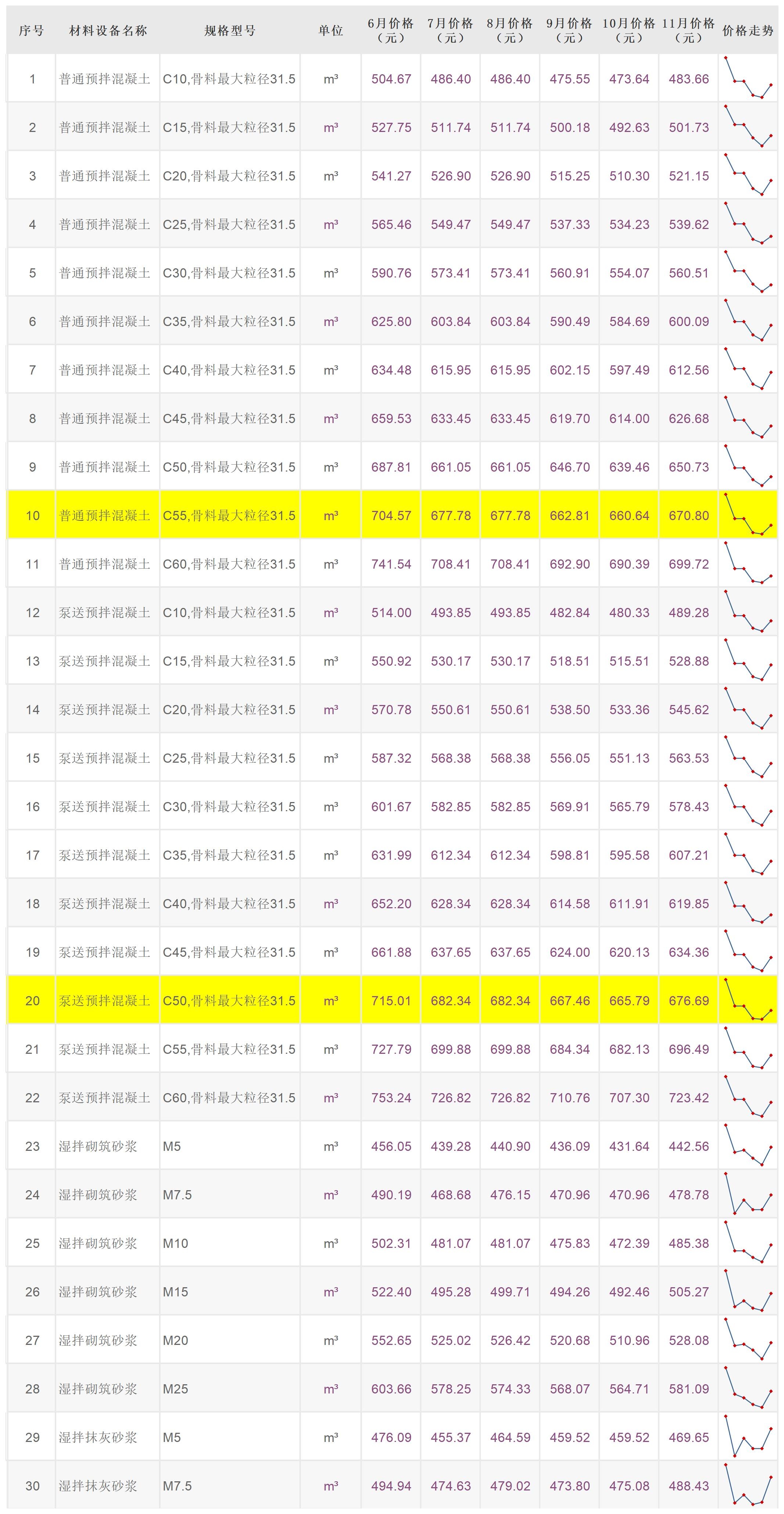Click the 6月价格 column header

pyautogui.click(x=391, y=31)
